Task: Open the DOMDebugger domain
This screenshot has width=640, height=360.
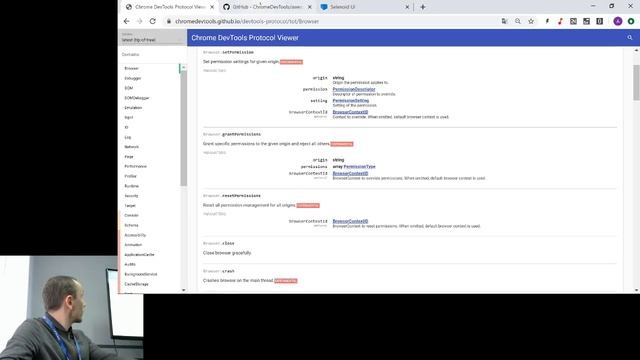Action: click(137, 98)
